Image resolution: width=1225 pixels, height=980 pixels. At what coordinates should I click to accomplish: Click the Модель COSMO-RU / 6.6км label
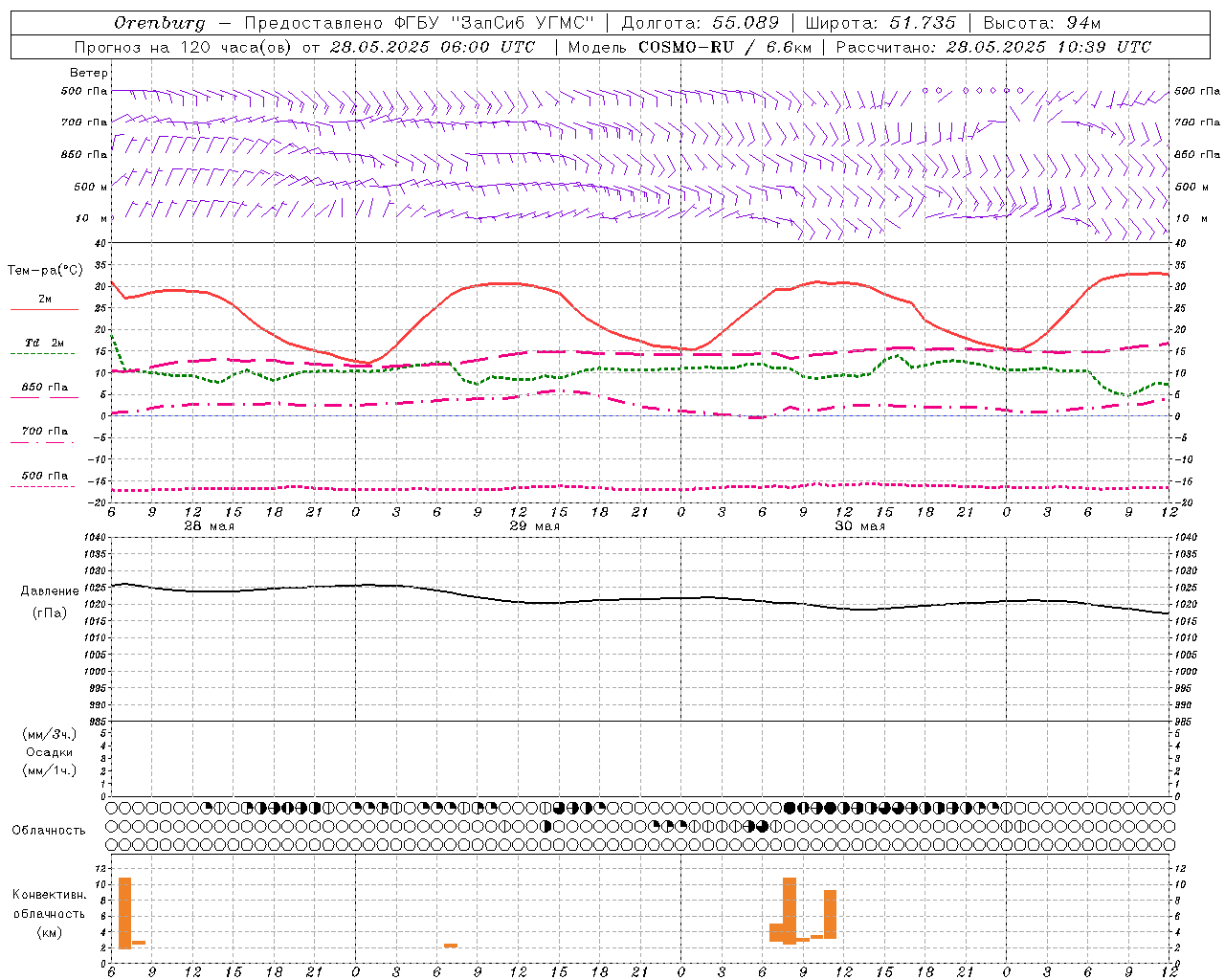(689, 47)
